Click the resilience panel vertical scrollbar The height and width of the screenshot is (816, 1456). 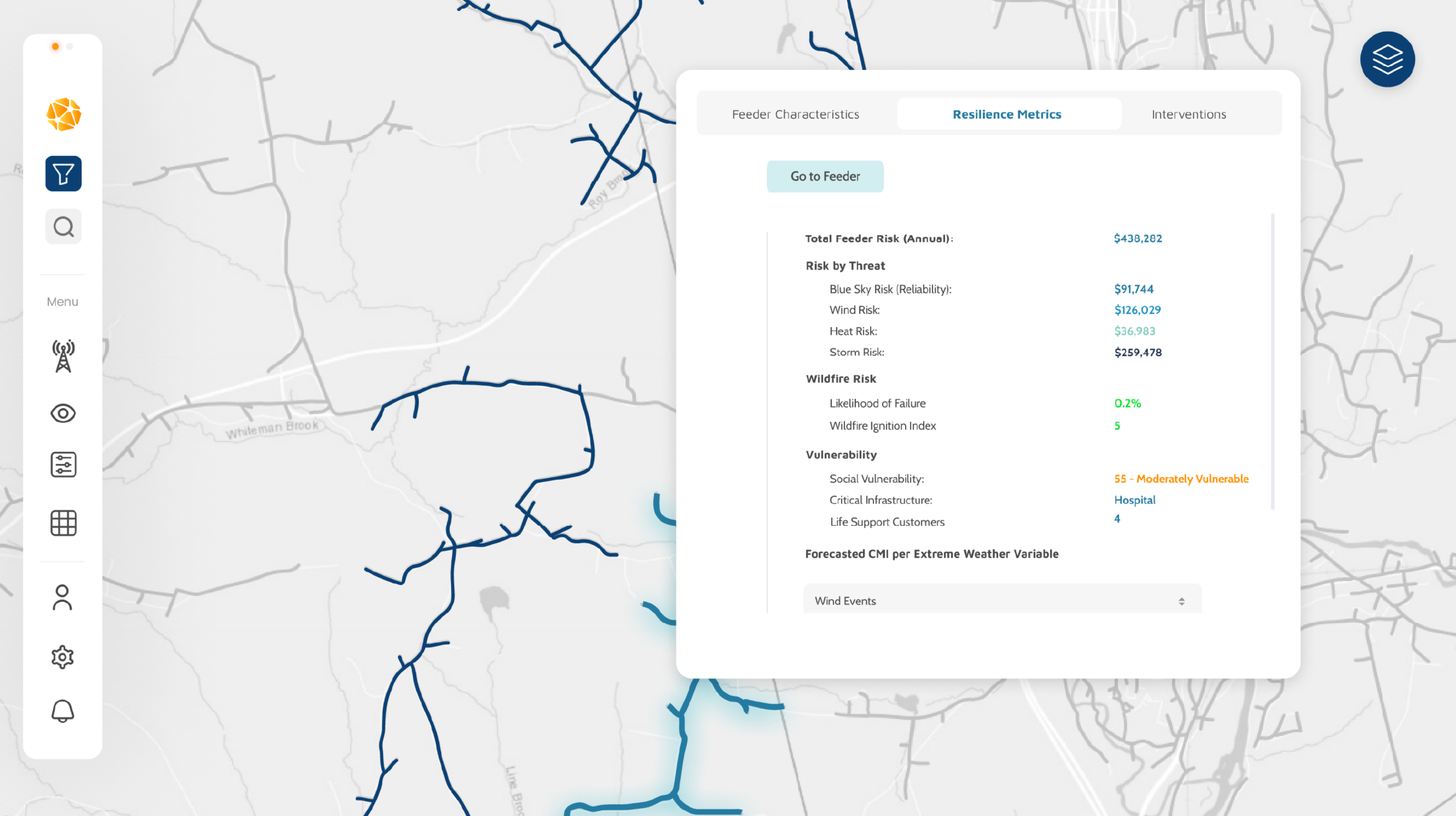(1272, 362)
